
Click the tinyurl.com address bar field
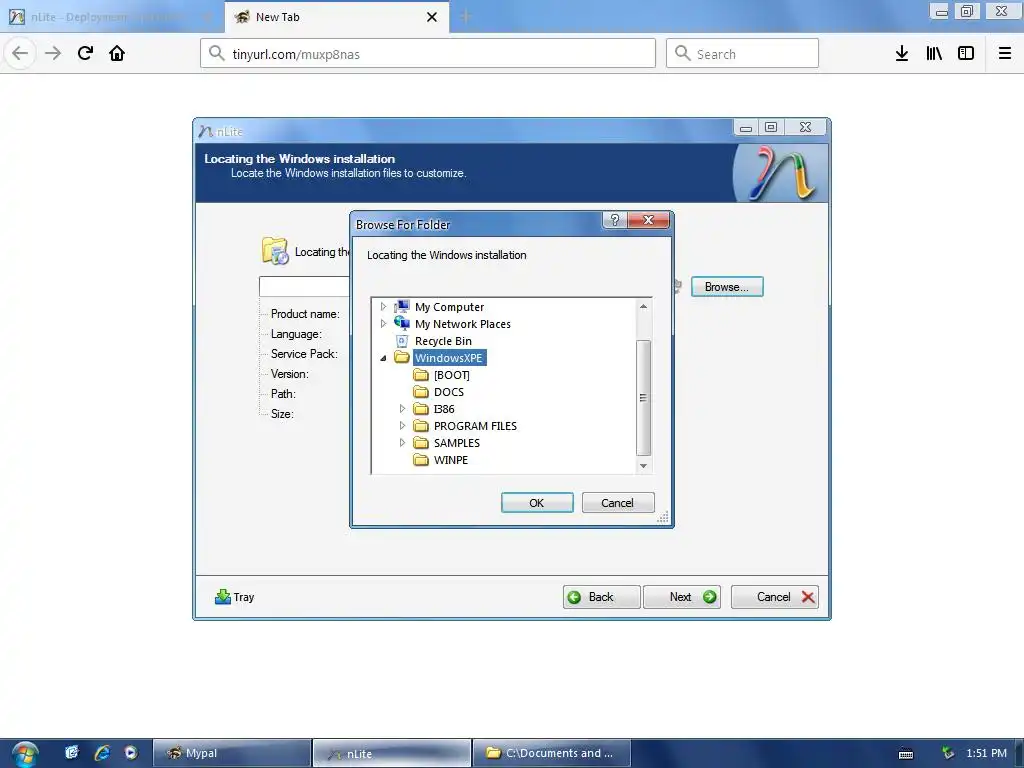(x=428, y=54)
